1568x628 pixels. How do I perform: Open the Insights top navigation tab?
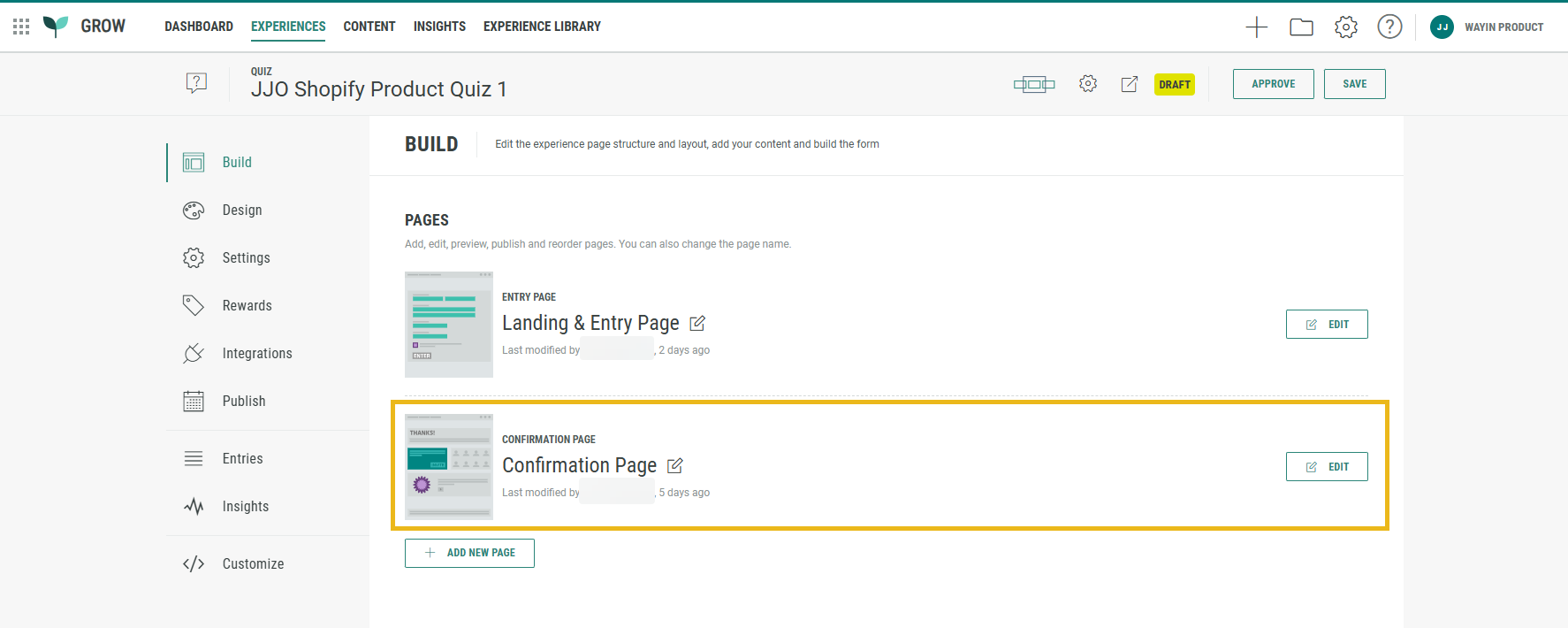click(x=439, y=27)
